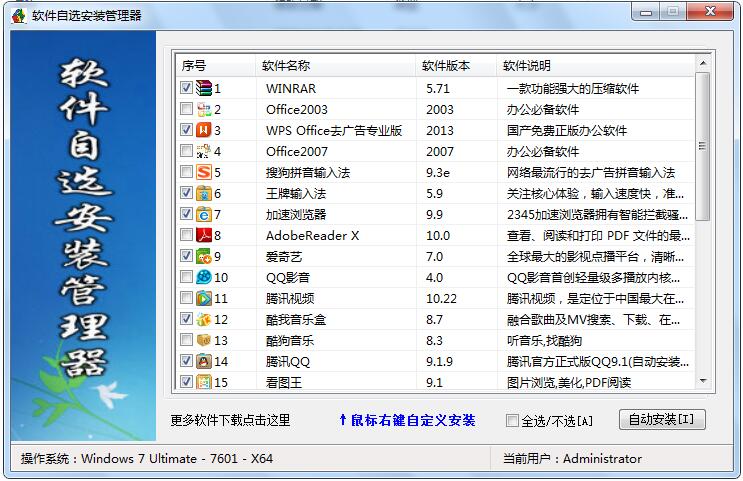Open the 更多软件下载点击这里 link
The width and height of the screenshot is (743, 481).
click(x=230, y=420)
